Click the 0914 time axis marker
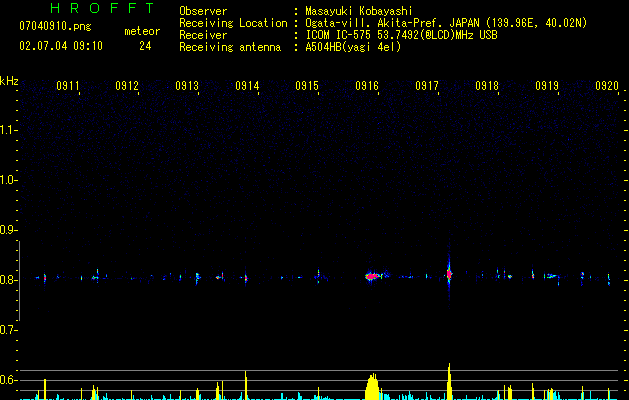Image resolution: width=629 pixels, height=400 pixels. pyautogui.click(x=248, y=86)
